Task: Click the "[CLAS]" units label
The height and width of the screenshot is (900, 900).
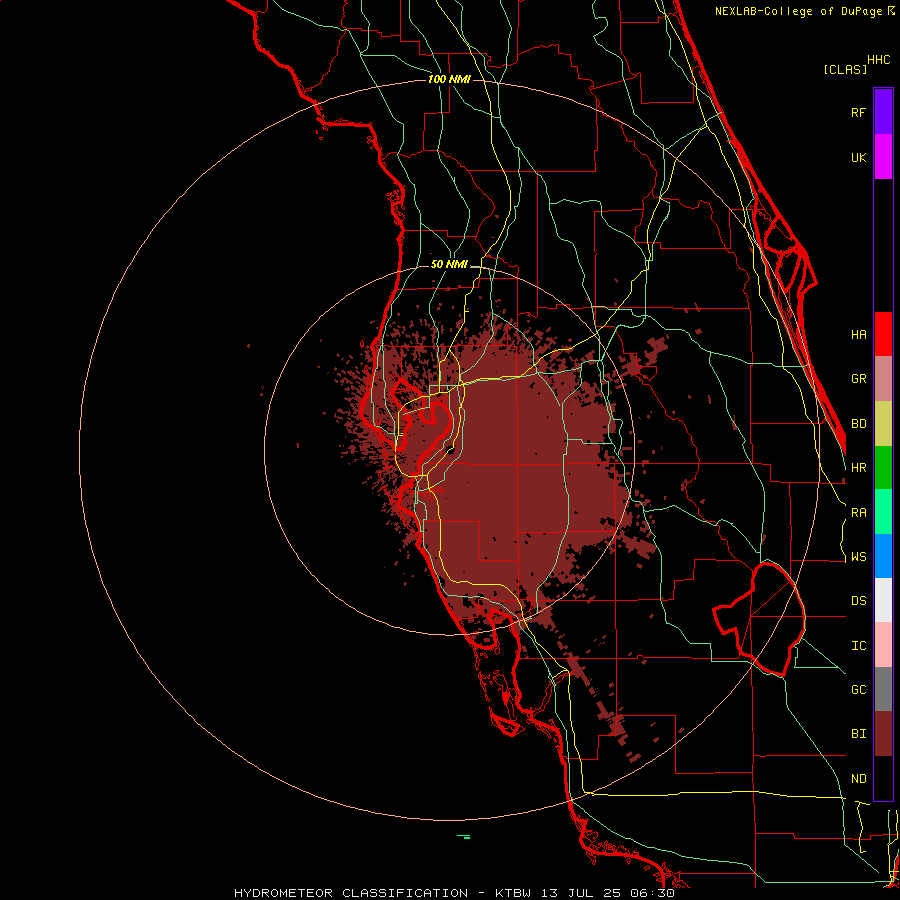Action: click(x=845, y=69)
